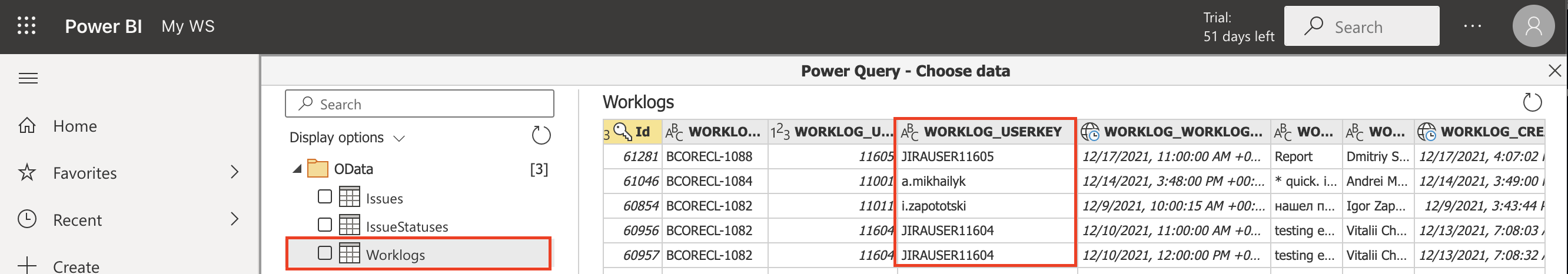The height and width of the screenshot is (274, 1568).
Task: Click the magnifier icon in header search
Action: (x=1314, y=26)
